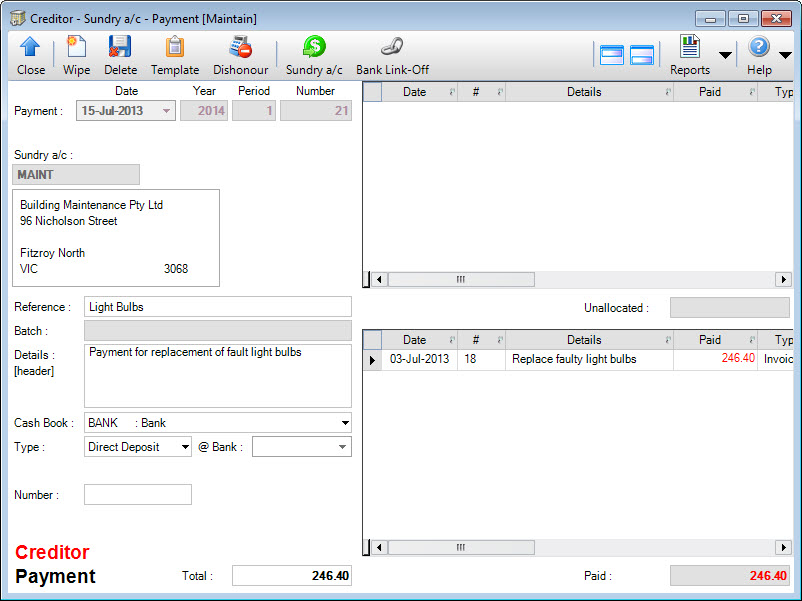The height and width of the screenshot is (601, 802).
Task: Sort lower grid by Details column header
Action: [584, 340]
